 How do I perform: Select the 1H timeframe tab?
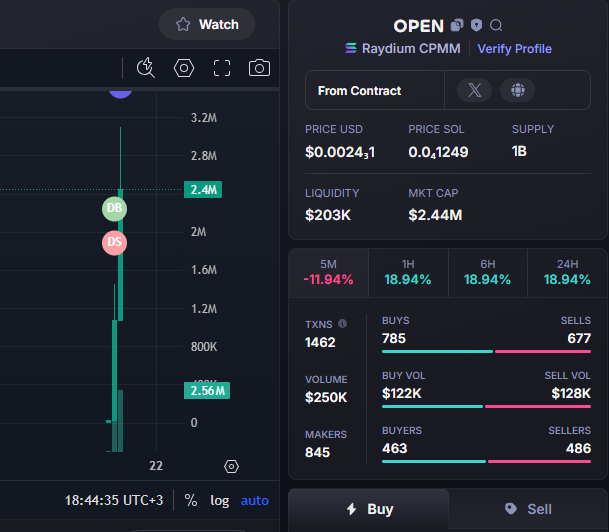[x=408, y=273]
